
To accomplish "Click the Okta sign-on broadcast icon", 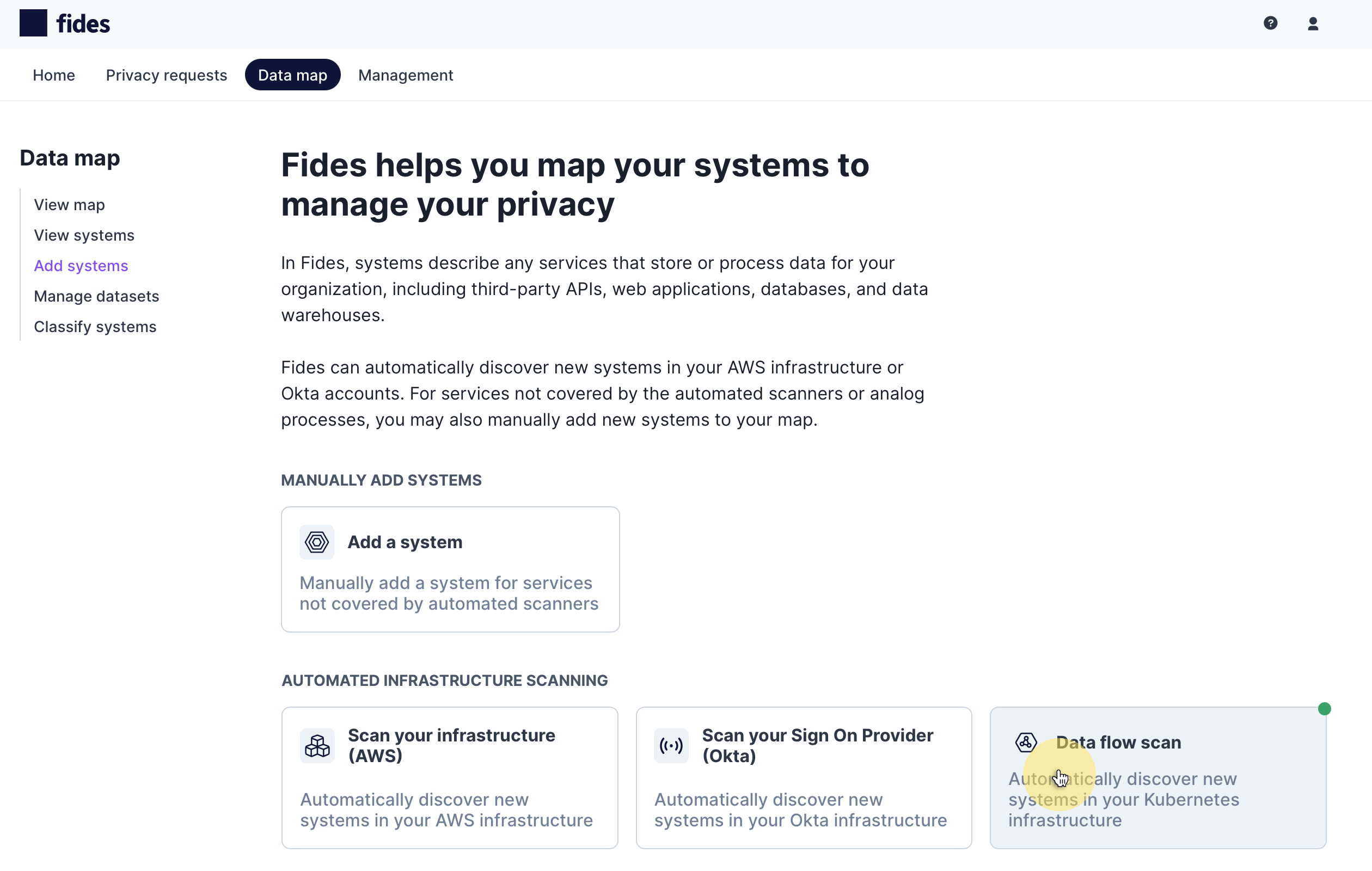I will coord(671,745).
